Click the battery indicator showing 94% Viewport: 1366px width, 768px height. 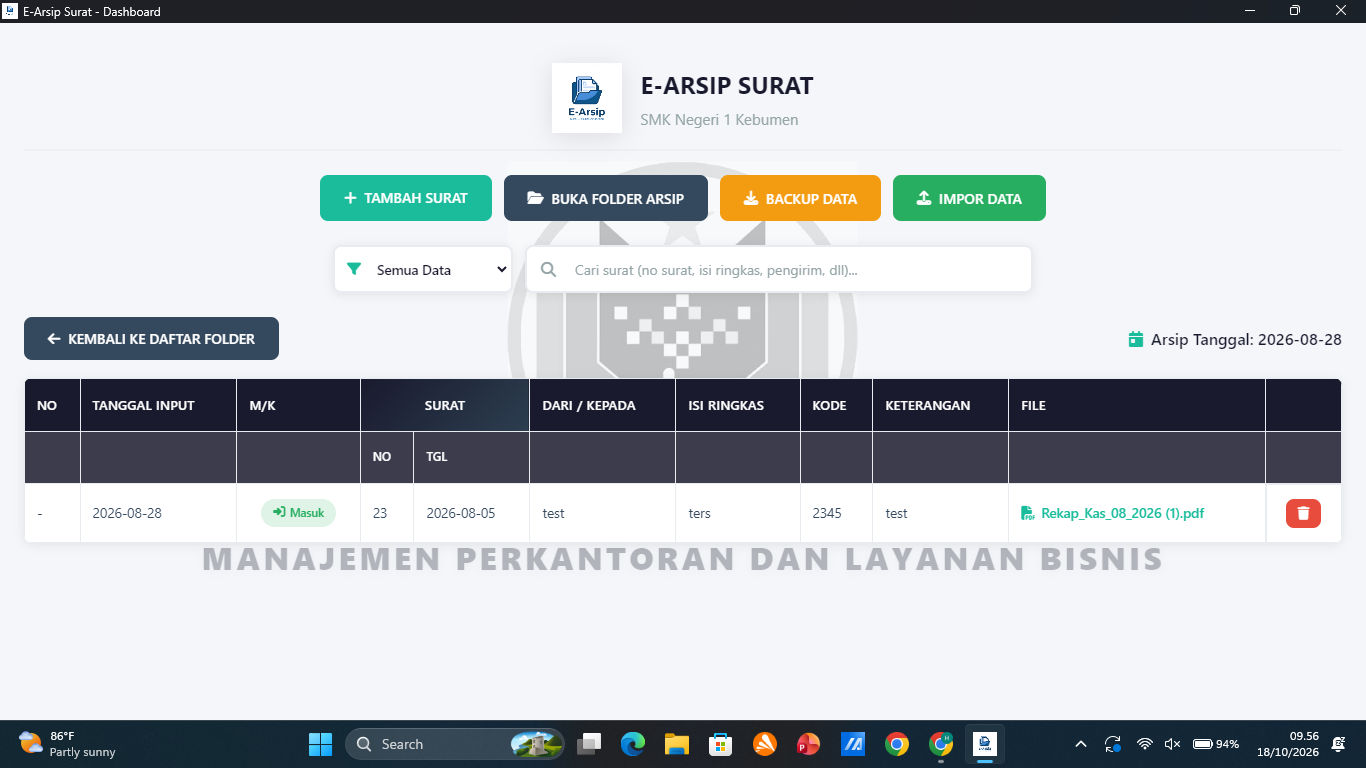[x=1216, y=744]
